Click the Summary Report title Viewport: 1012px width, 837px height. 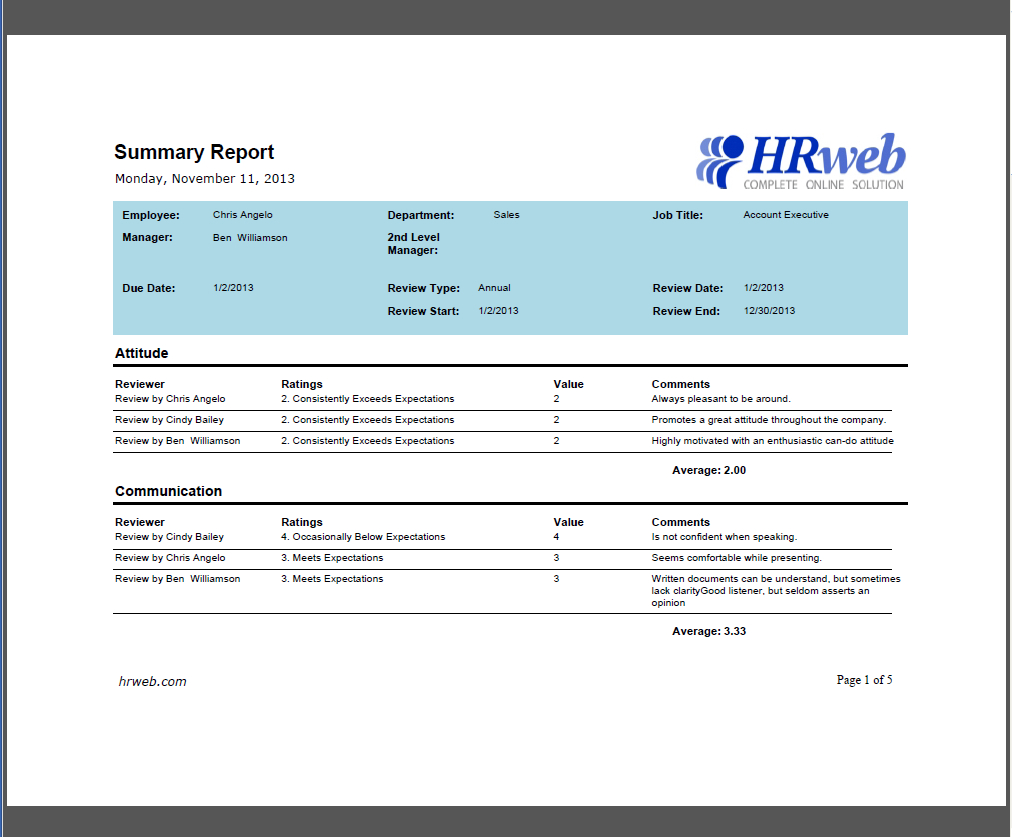click(193, 152)
